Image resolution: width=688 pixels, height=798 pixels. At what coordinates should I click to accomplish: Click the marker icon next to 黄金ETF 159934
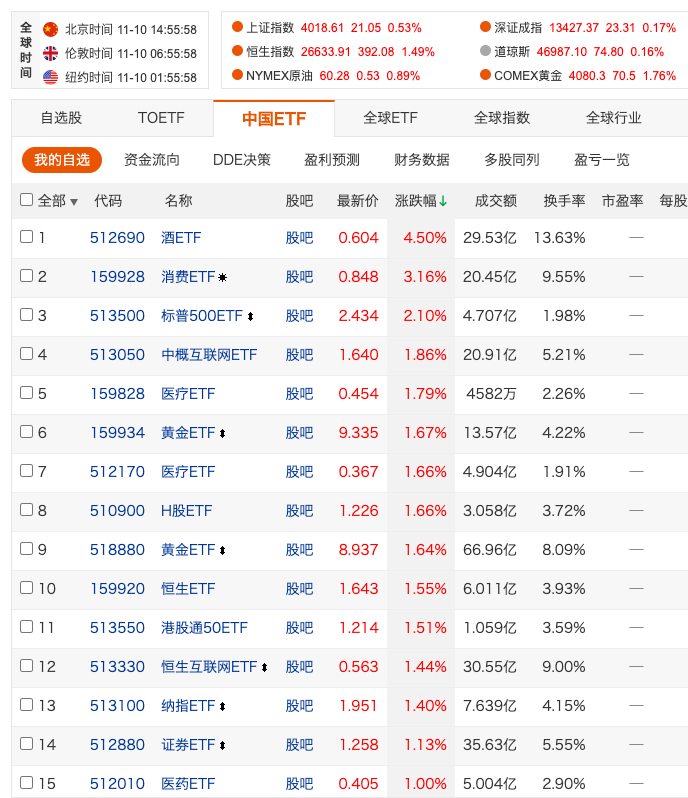(x=222, y=434)
